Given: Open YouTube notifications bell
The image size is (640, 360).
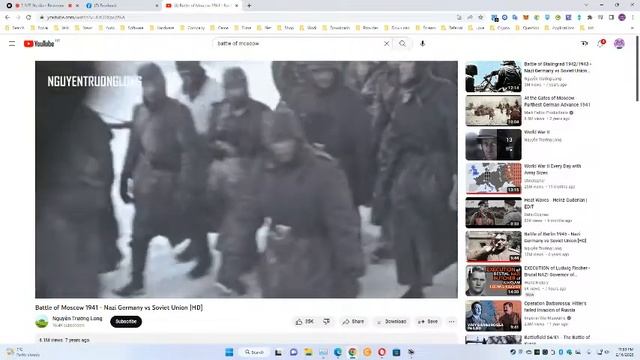Looking at the screenshot, I should (x=601, y=43).
